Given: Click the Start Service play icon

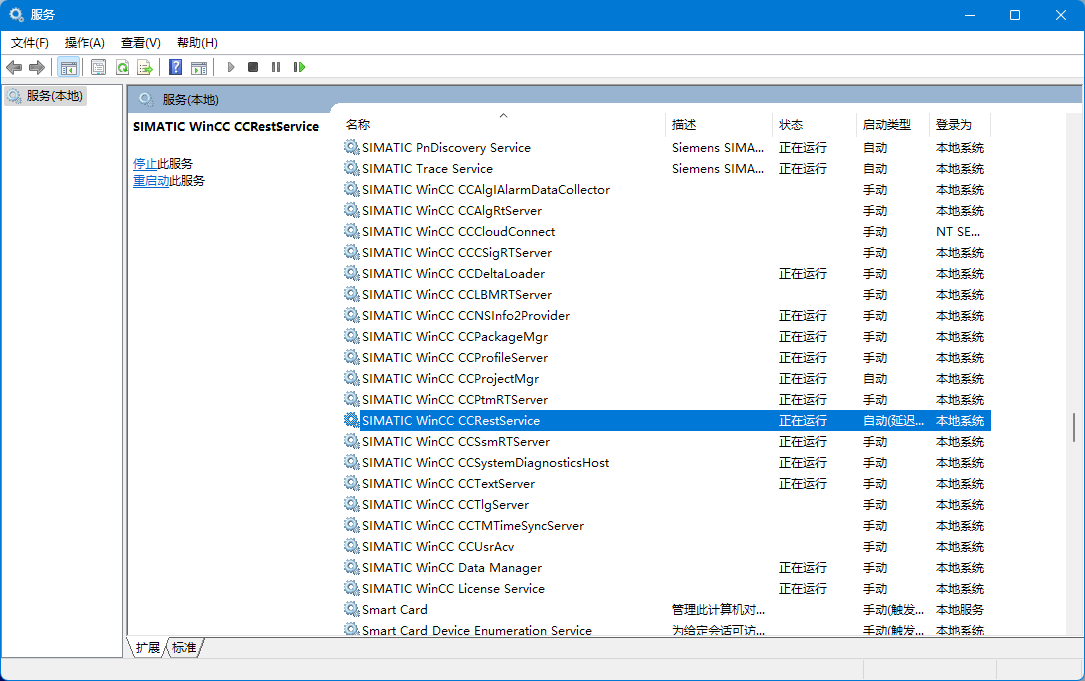Looking at the screenshot, I should pyautogui.click(x=231, y=67).
